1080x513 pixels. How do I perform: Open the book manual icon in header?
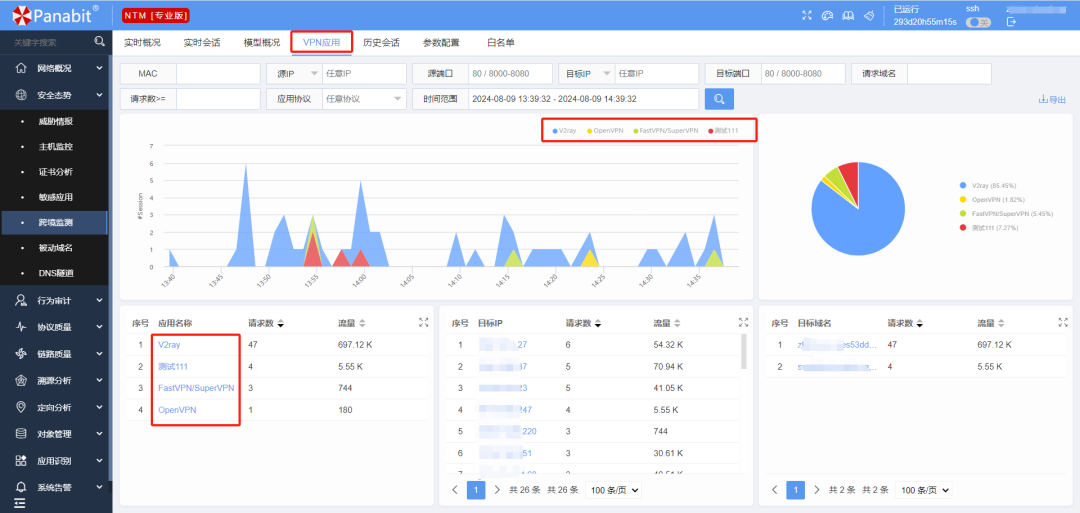[x=849, y=15]
